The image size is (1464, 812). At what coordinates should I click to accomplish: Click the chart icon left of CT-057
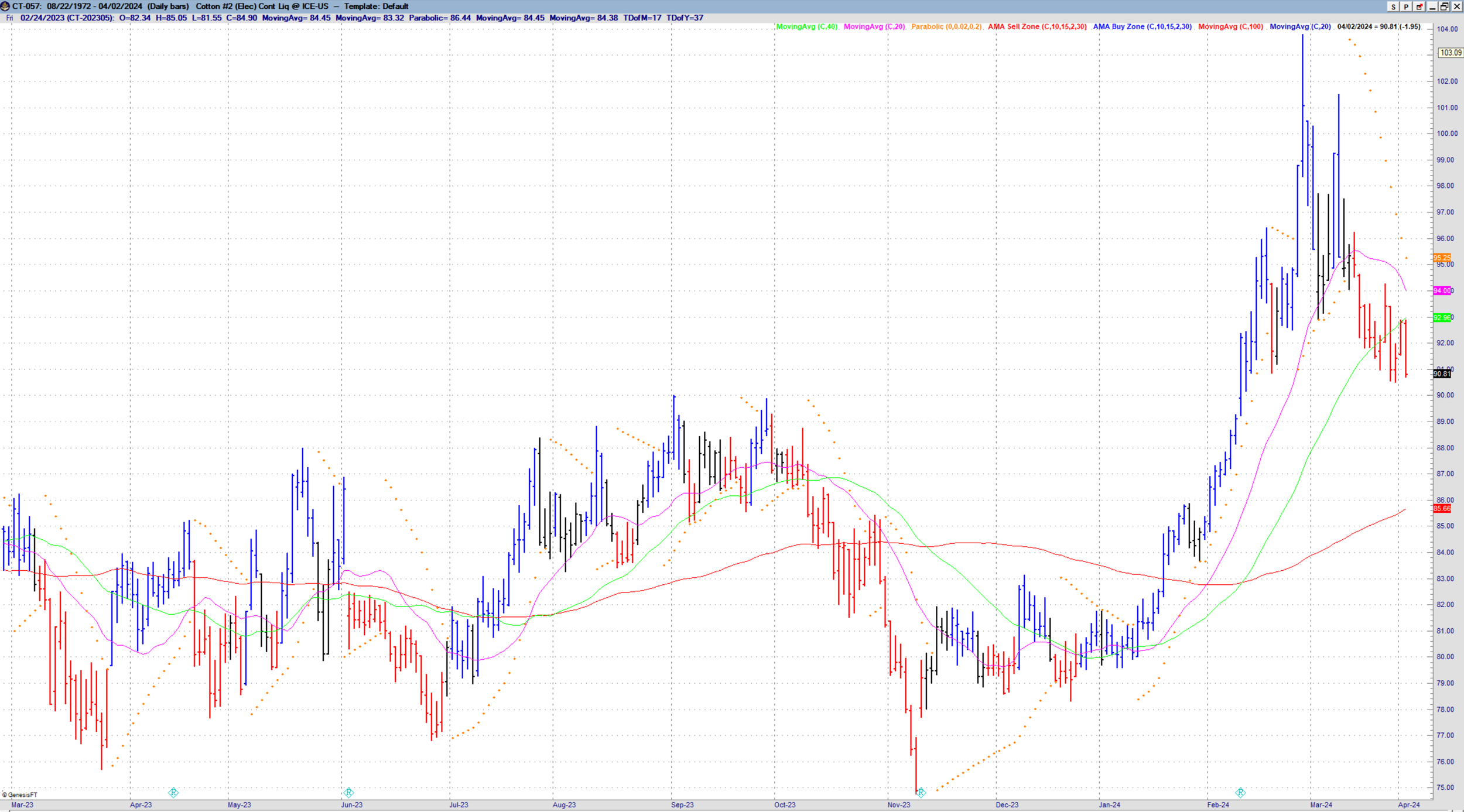(x=5, y=6)
